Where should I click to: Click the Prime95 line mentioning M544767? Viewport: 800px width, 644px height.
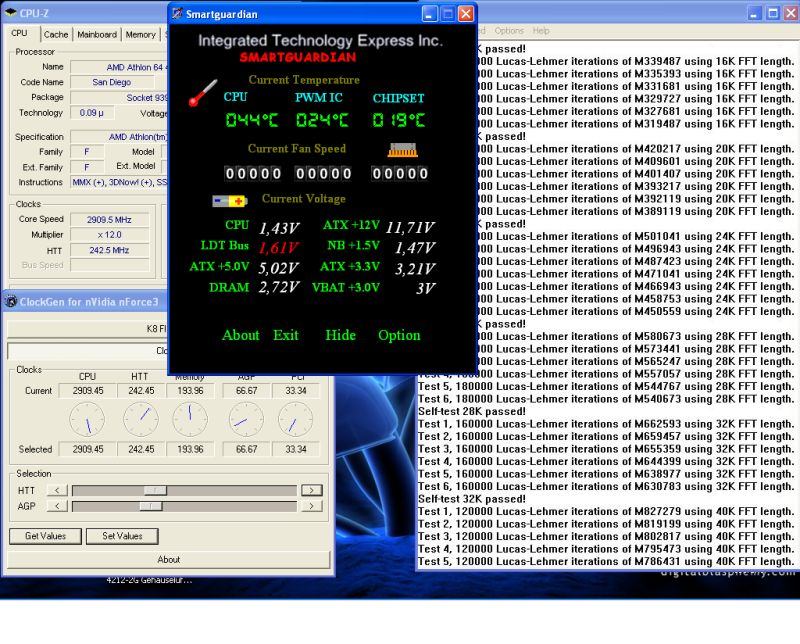(606, 386)
